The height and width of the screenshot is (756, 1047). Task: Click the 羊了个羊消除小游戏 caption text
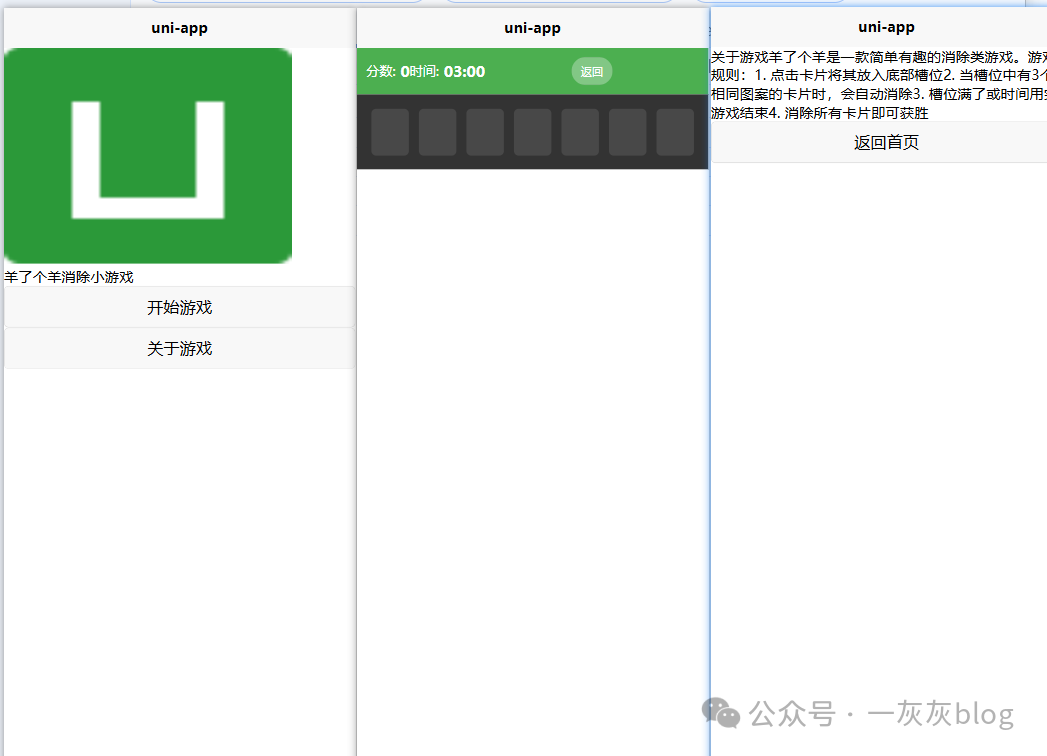(69, 277)
